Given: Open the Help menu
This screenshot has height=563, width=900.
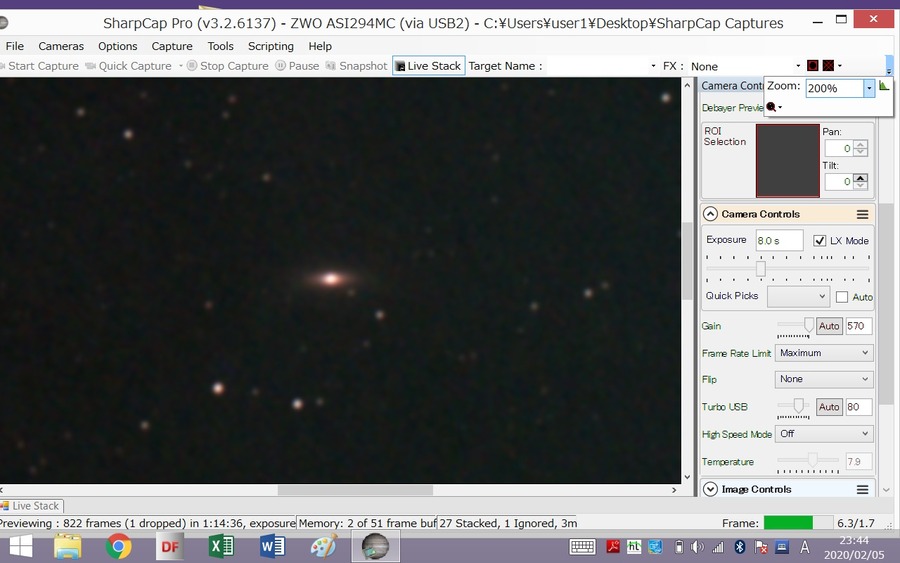Looking at the screenshot, I should (x=320, y=46).
